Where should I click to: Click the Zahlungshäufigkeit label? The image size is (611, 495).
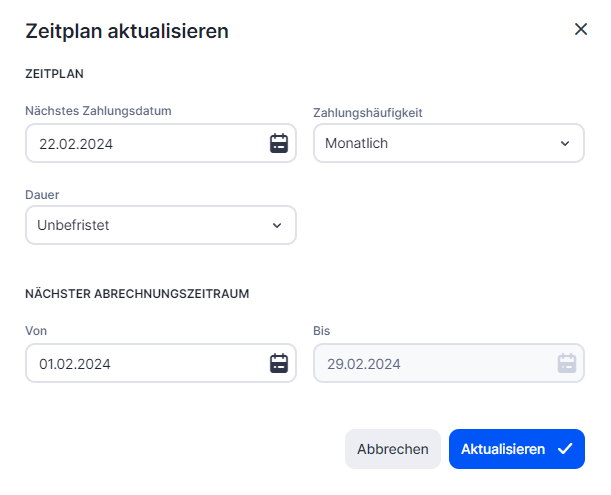(x=367, y=113)
